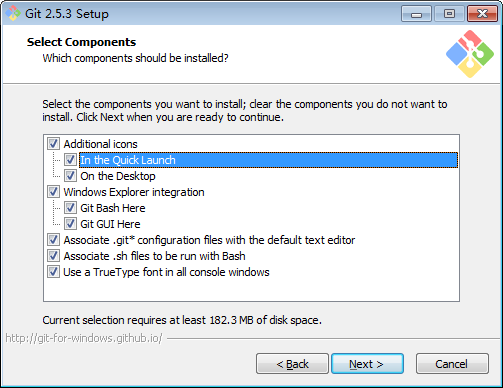This screenshot has height=388, width=503.
Task: Select the On the Desktop tree label
Action: pos(118,176)
